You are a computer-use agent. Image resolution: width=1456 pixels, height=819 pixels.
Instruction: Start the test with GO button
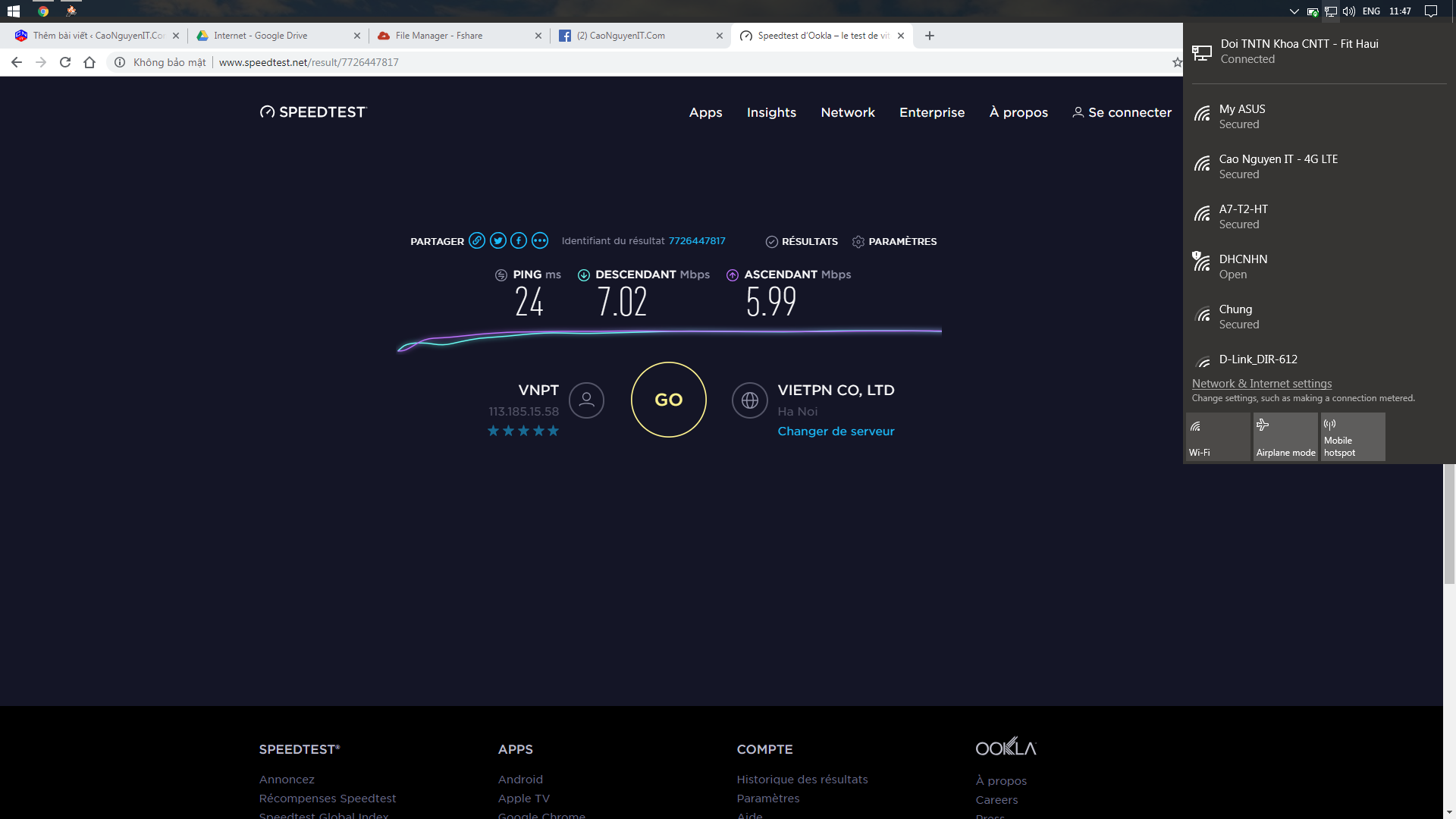(x=668, y=400)
